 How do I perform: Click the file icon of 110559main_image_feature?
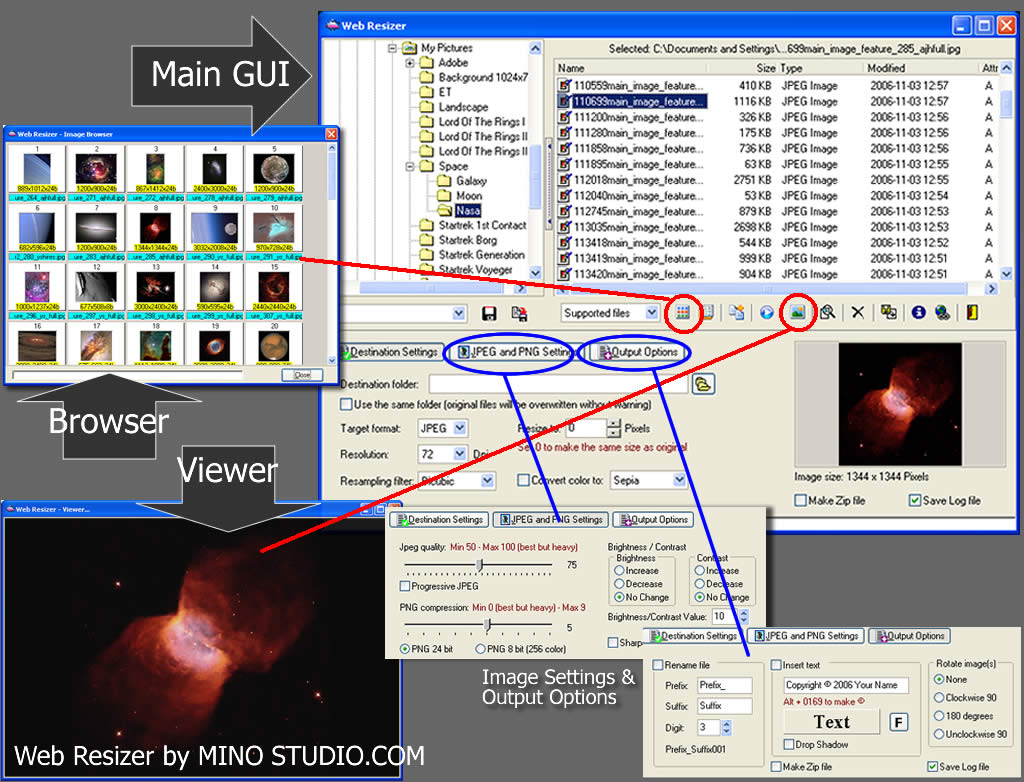coord(564,86)
